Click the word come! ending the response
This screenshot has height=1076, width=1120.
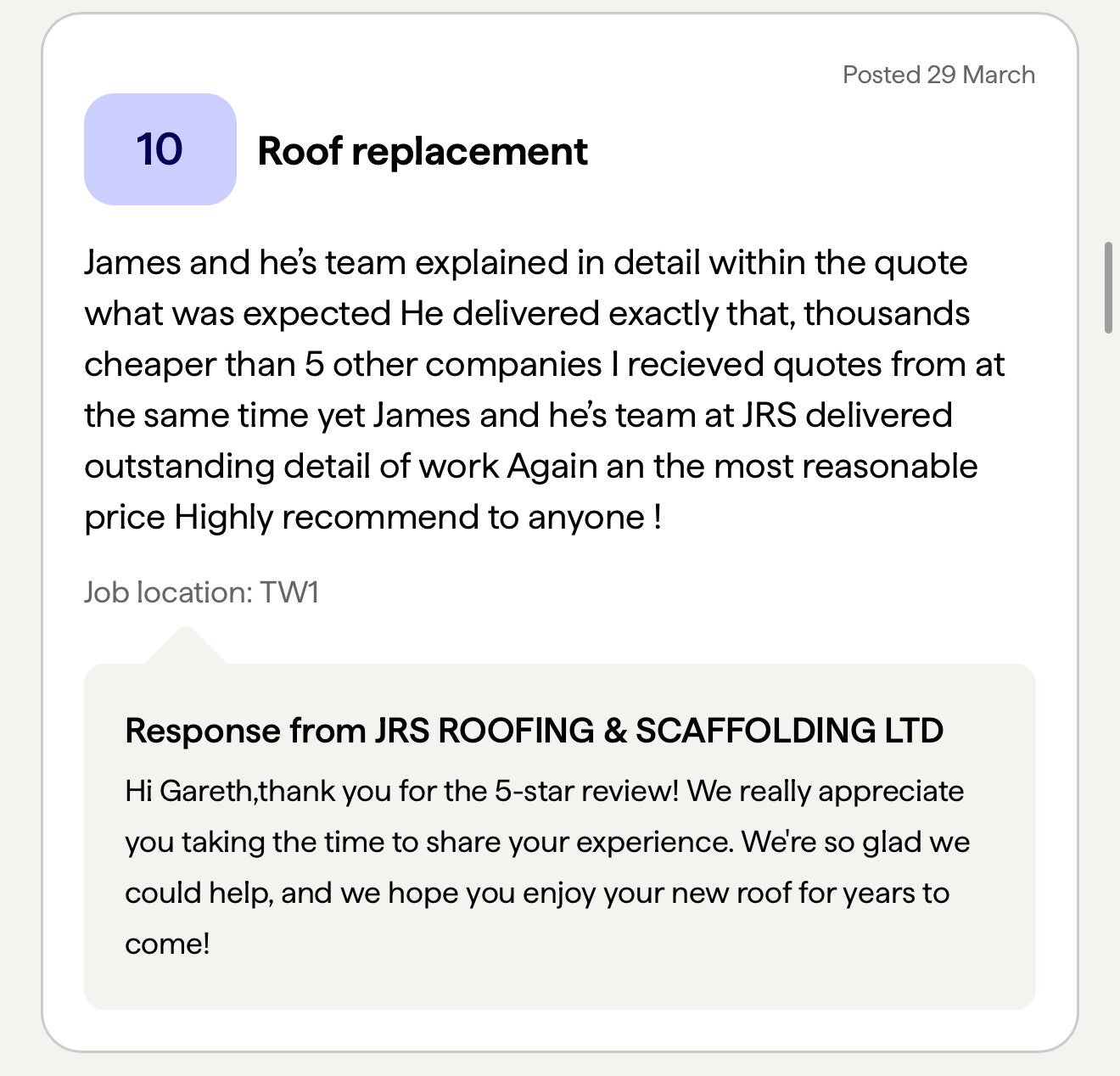coord(167,944)
